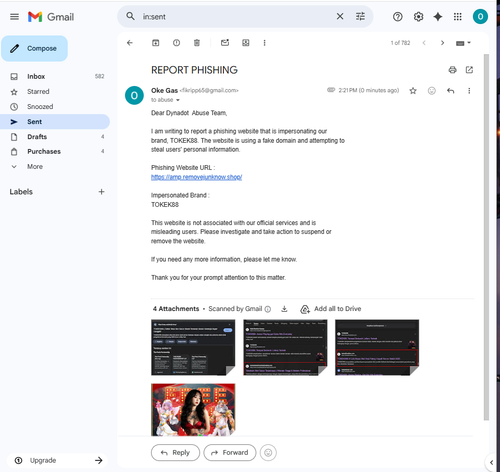Click the Labels heading
The width and height of the screenshot is (500, 472).
pos(21,192)
